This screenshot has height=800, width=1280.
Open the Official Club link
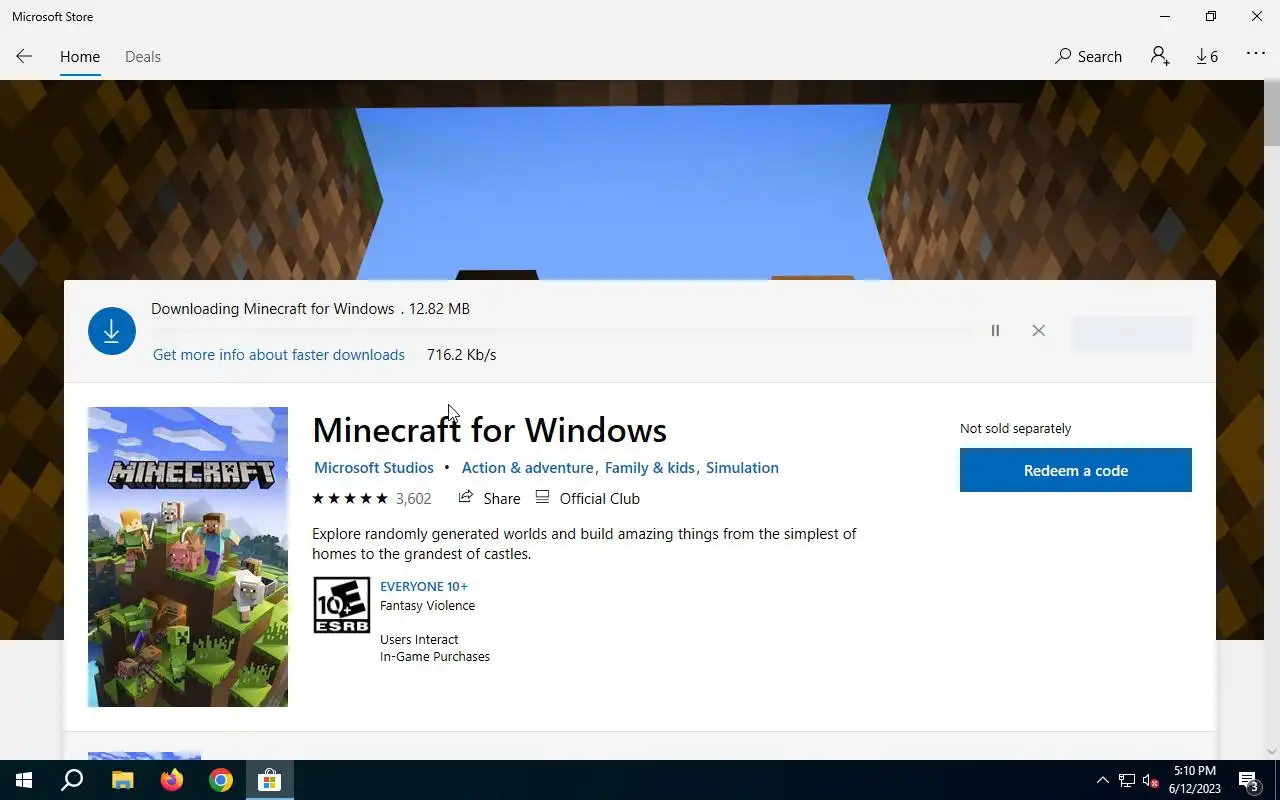[587, 498]
